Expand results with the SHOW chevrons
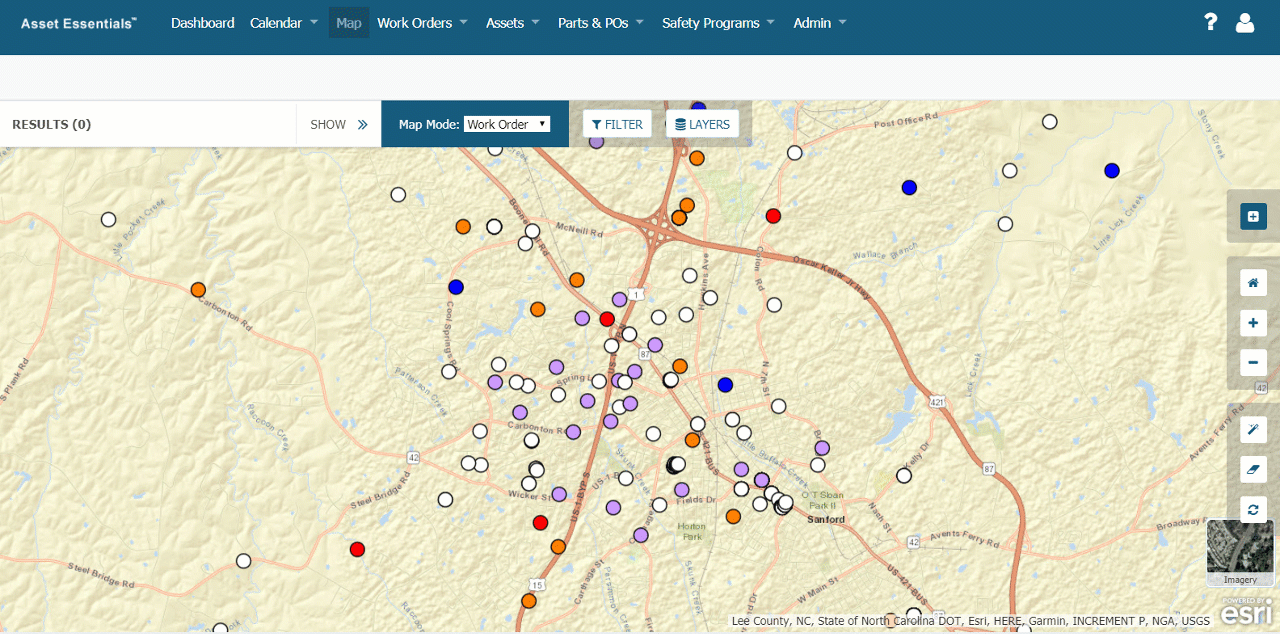The height and width of the screenshot is (634, 1280). pyautogui.click(x=339, y=125)
